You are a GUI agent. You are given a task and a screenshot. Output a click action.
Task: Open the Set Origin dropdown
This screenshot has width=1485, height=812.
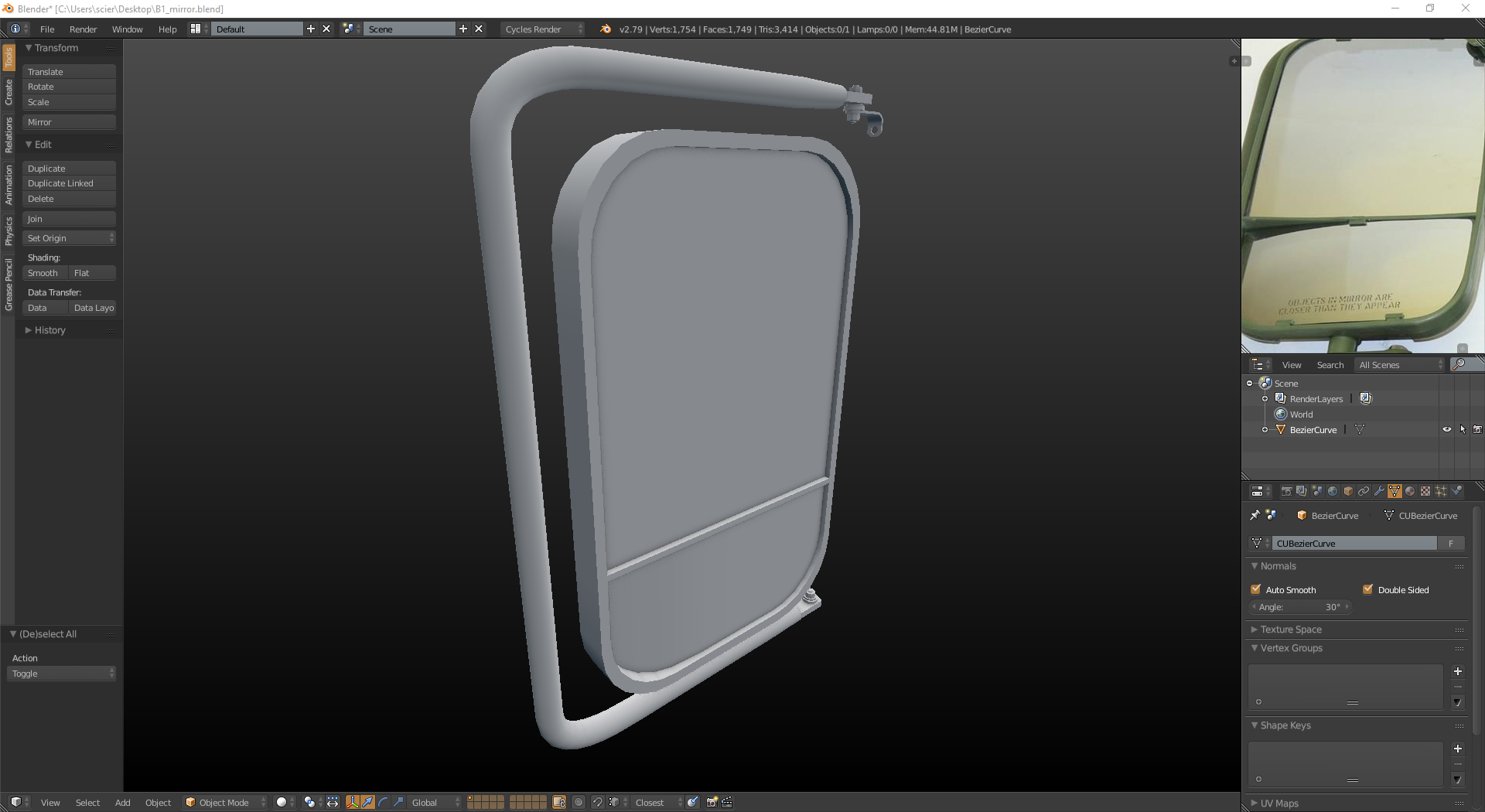70,238
